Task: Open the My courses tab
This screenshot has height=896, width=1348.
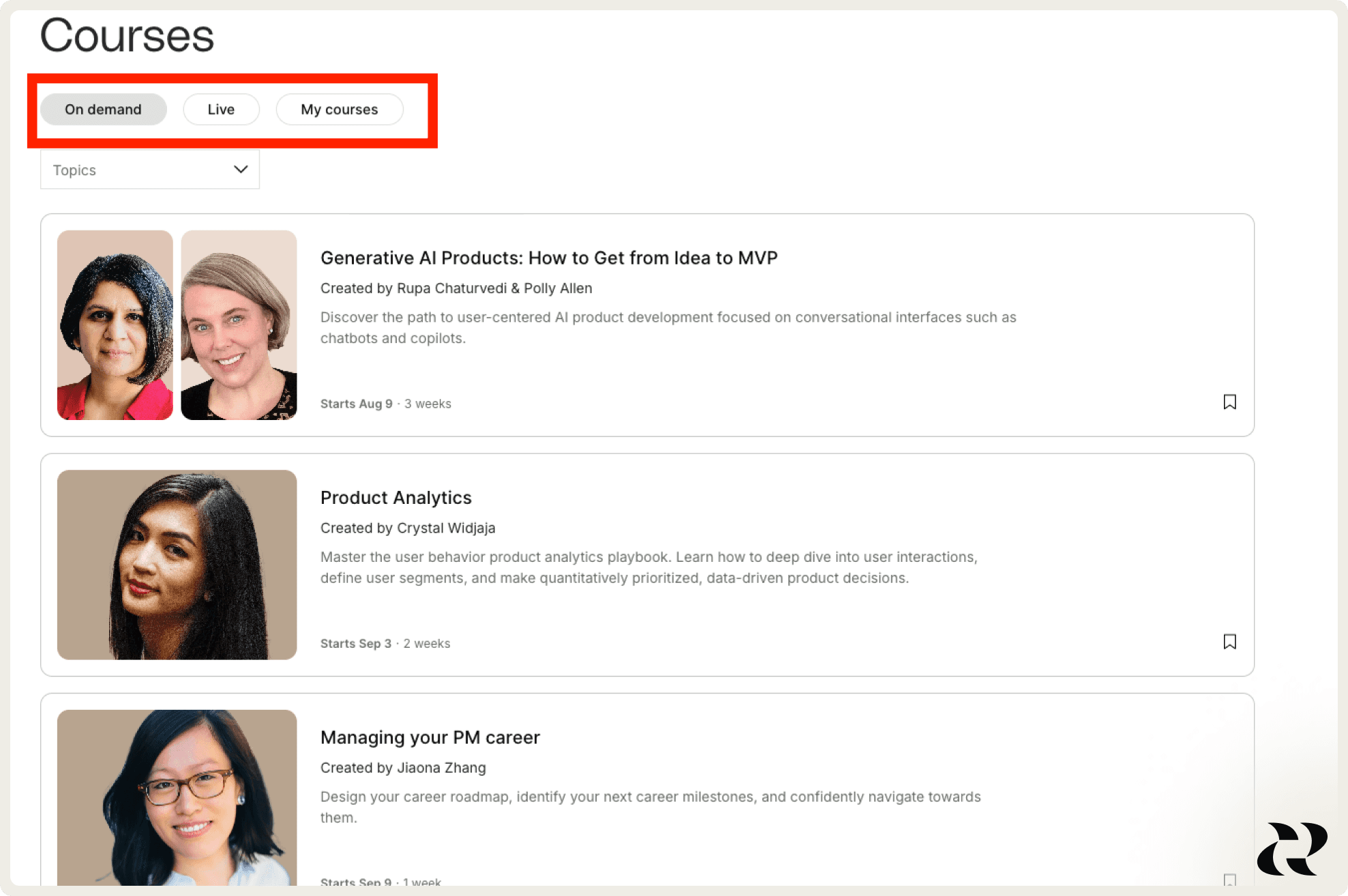Action: tap(339, 109)
